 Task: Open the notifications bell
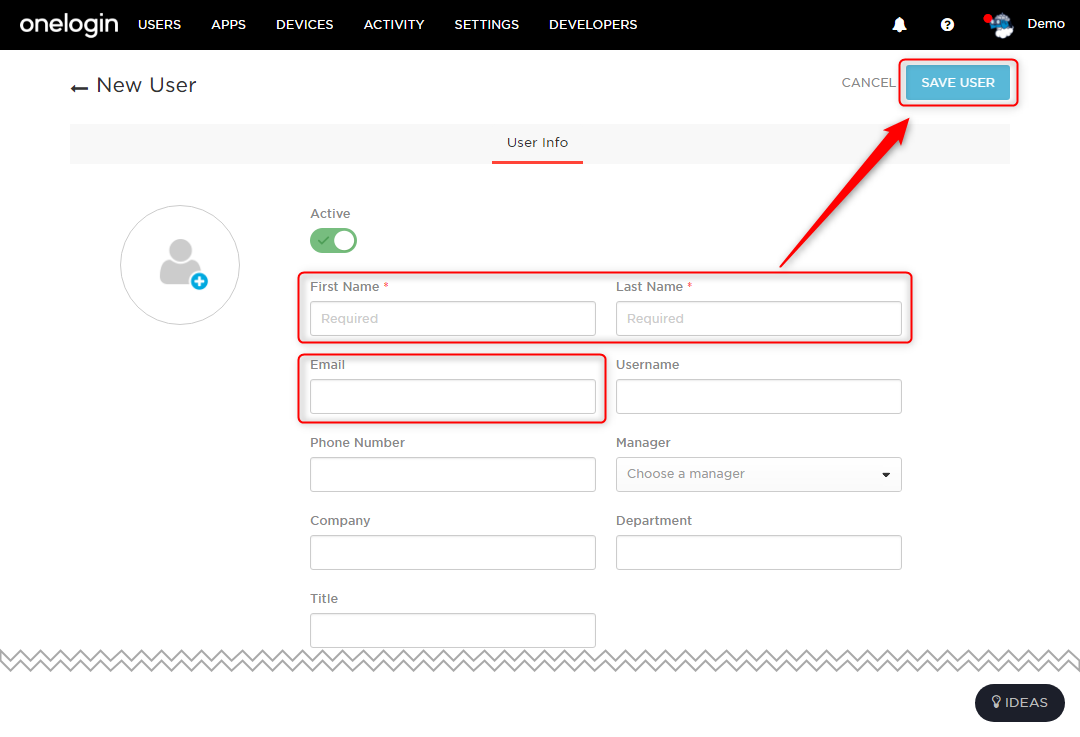pyautogui.click(x=899, y=25)
